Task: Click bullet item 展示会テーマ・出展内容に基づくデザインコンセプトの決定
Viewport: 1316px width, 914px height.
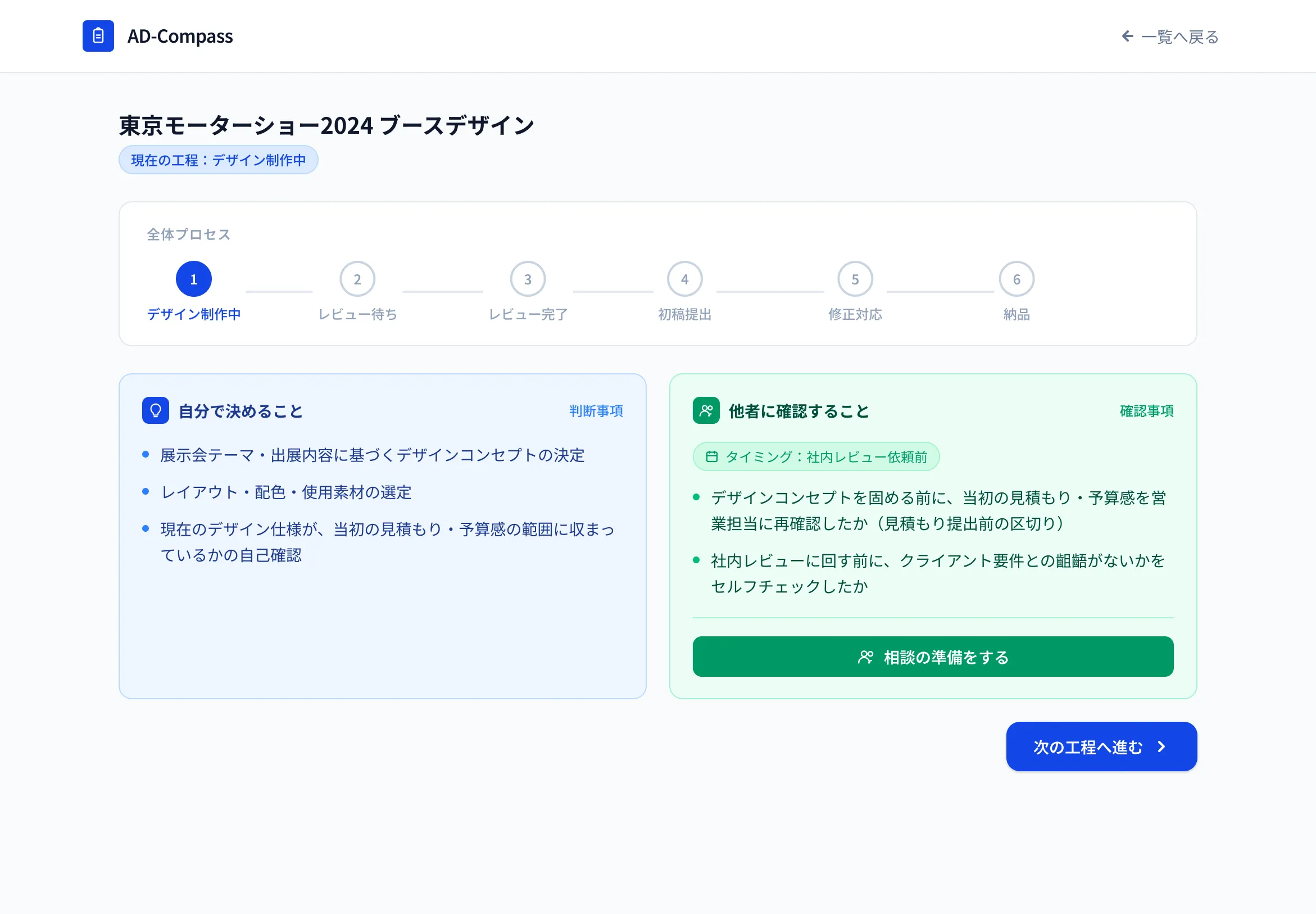Action: [372, 455]
